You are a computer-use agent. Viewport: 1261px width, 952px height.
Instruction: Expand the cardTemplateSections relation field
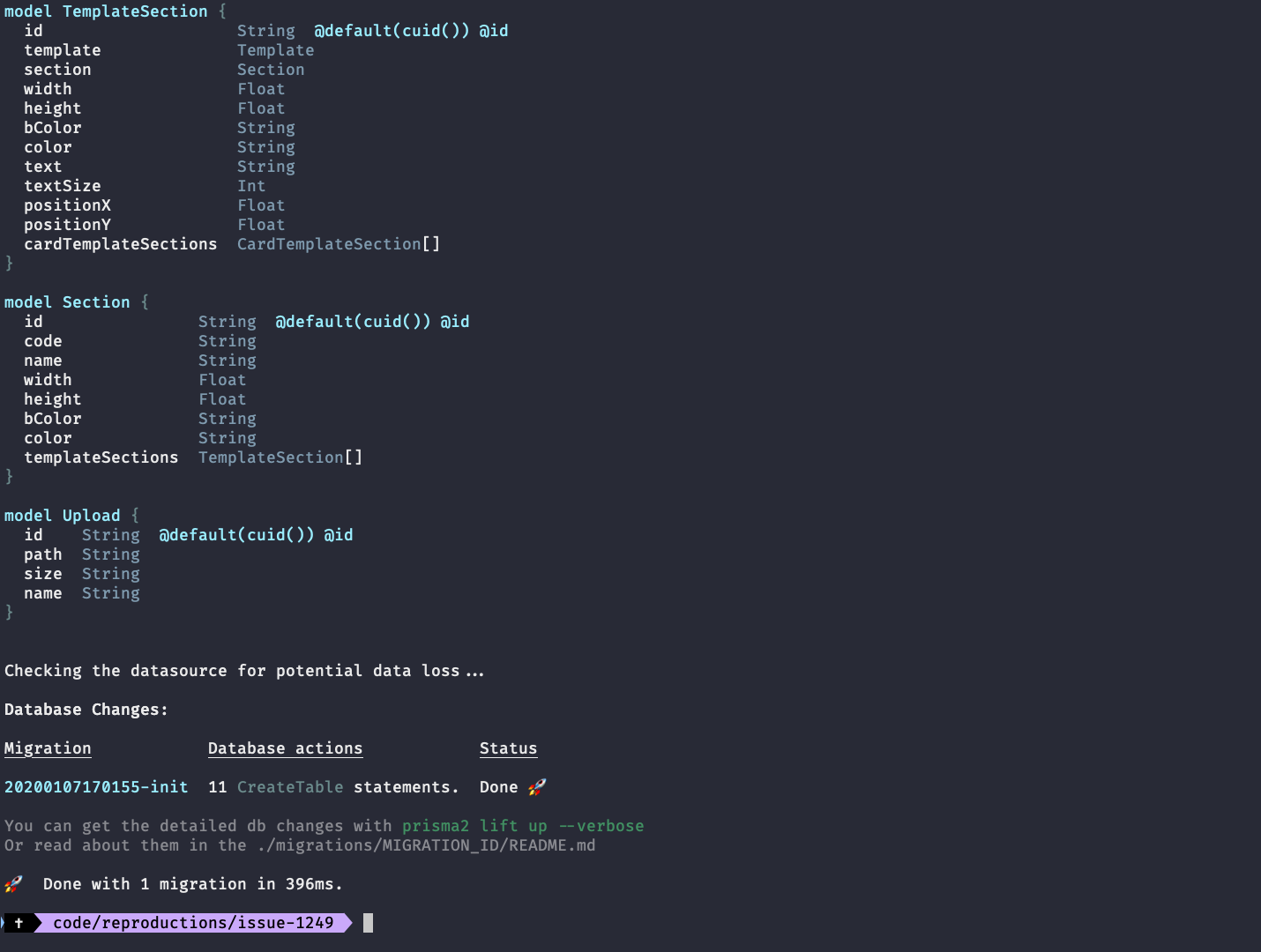pyautogui.click(x=120, y=243)
